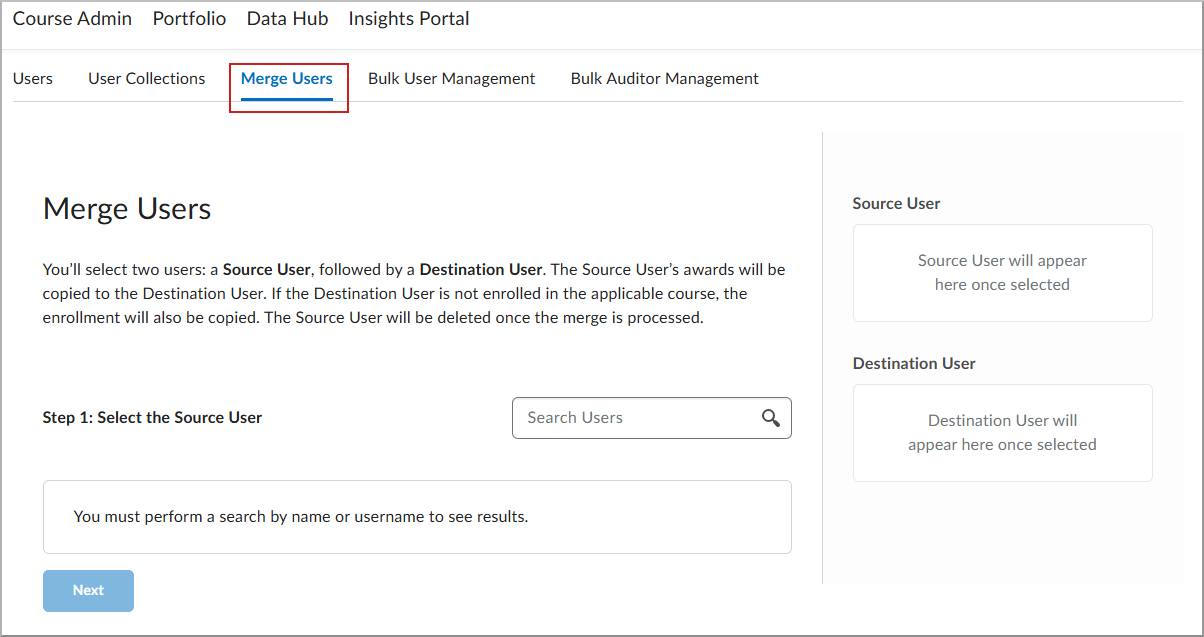The width and height of the screenshot is (1204, 637).
Task: Go to Insights Portal
Action: (x=408, y=18)
